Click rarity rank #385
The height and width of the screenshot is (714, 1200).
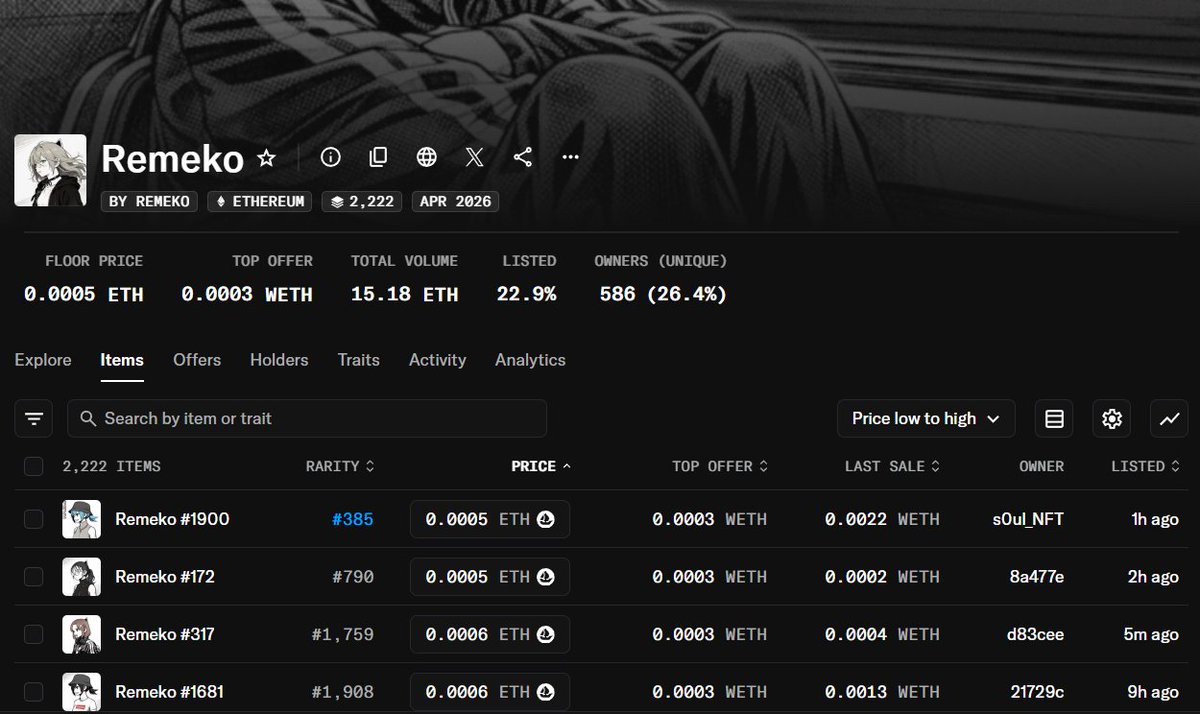pos(353,519)
